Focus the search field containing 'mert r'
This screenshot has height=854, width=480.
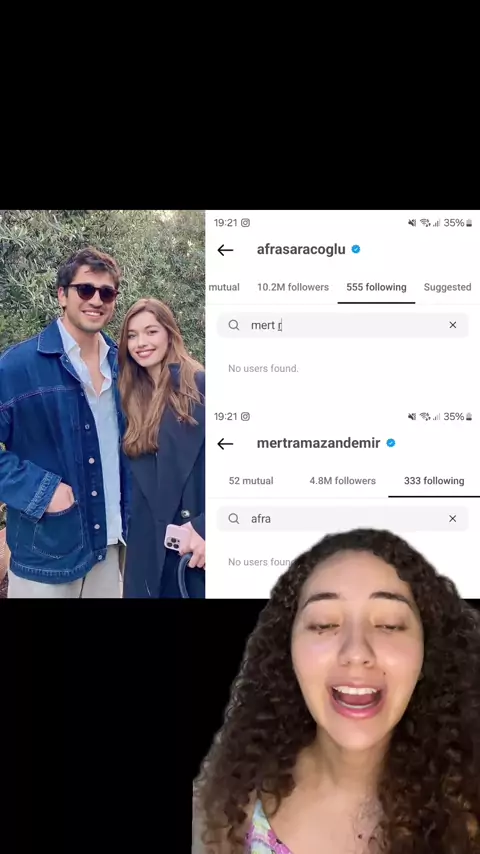tap(343, 325)
